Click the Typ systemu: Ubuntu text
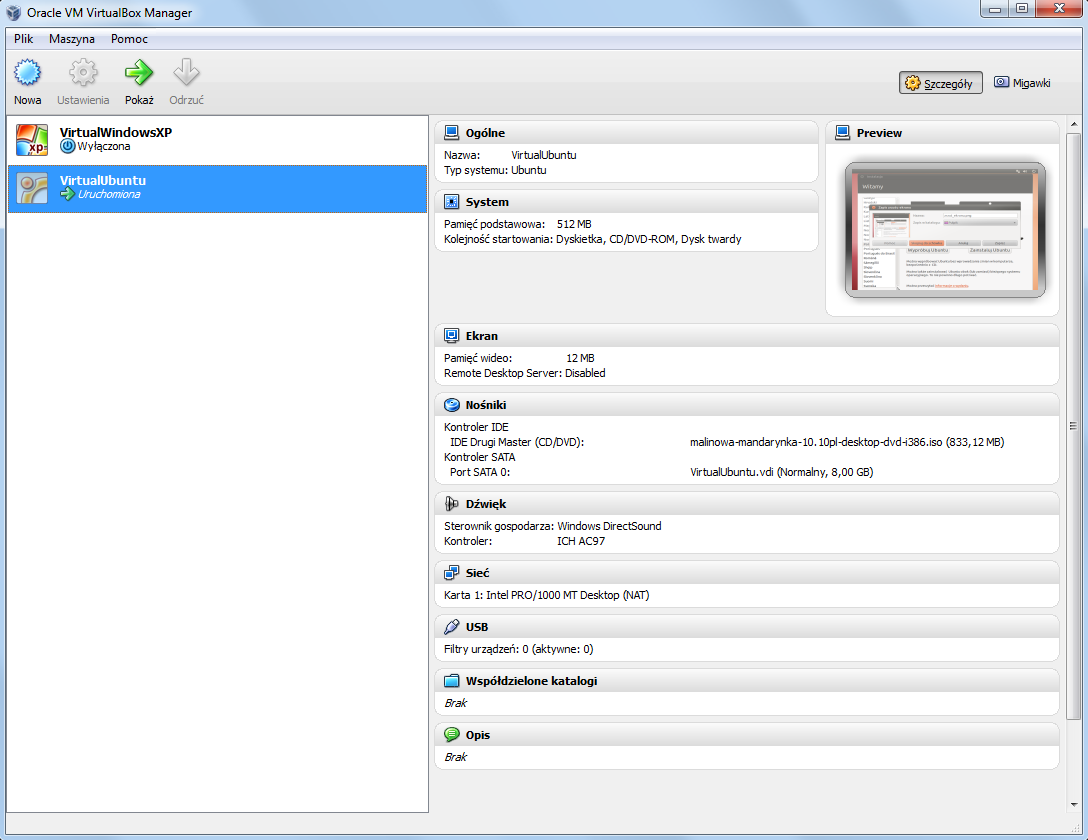This screenshot has width=1088, height=840. pyautogui.click(x=495, y=171)
